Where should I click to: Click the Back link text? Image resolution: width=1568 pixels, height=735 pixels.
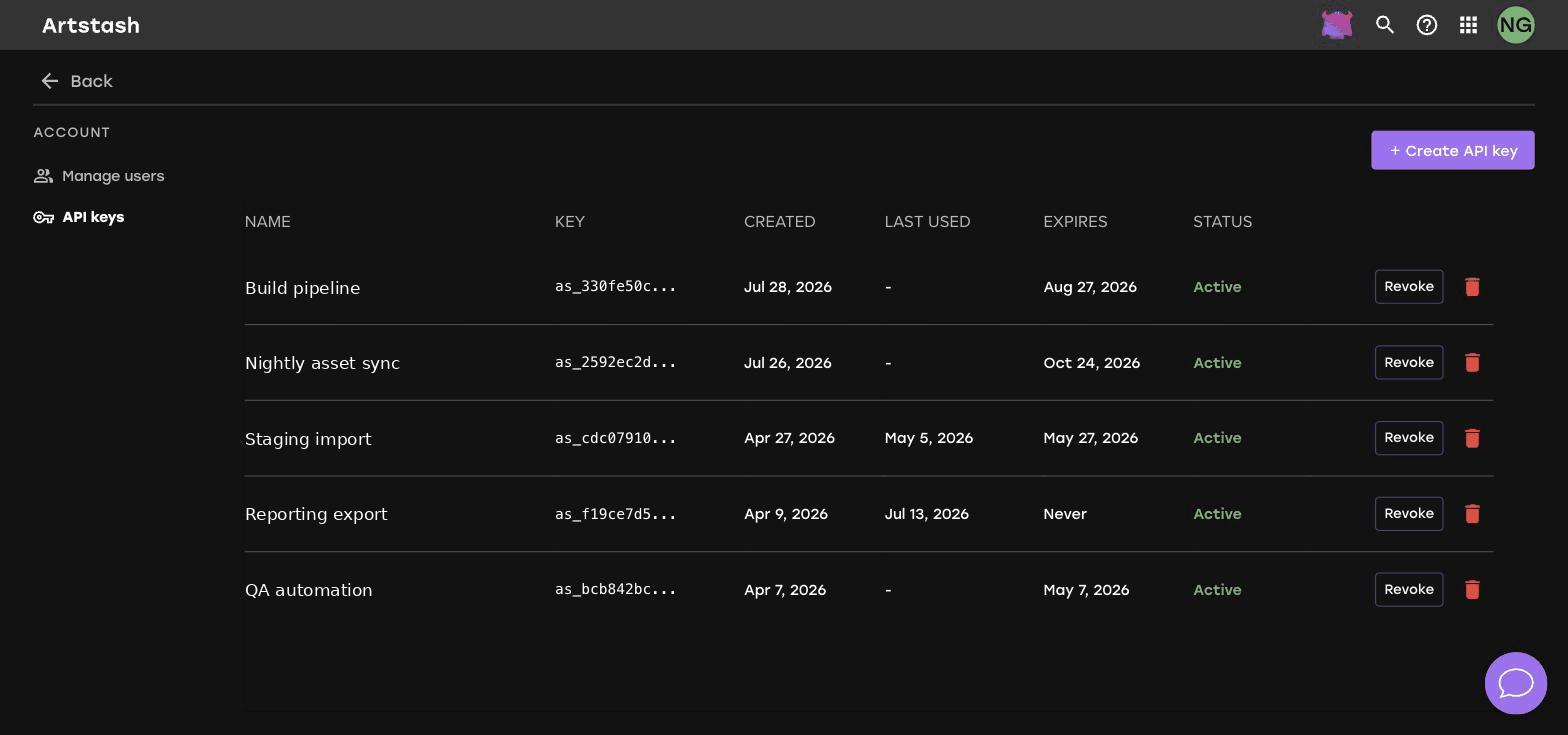pyautogui.click(x=91, y=81)
